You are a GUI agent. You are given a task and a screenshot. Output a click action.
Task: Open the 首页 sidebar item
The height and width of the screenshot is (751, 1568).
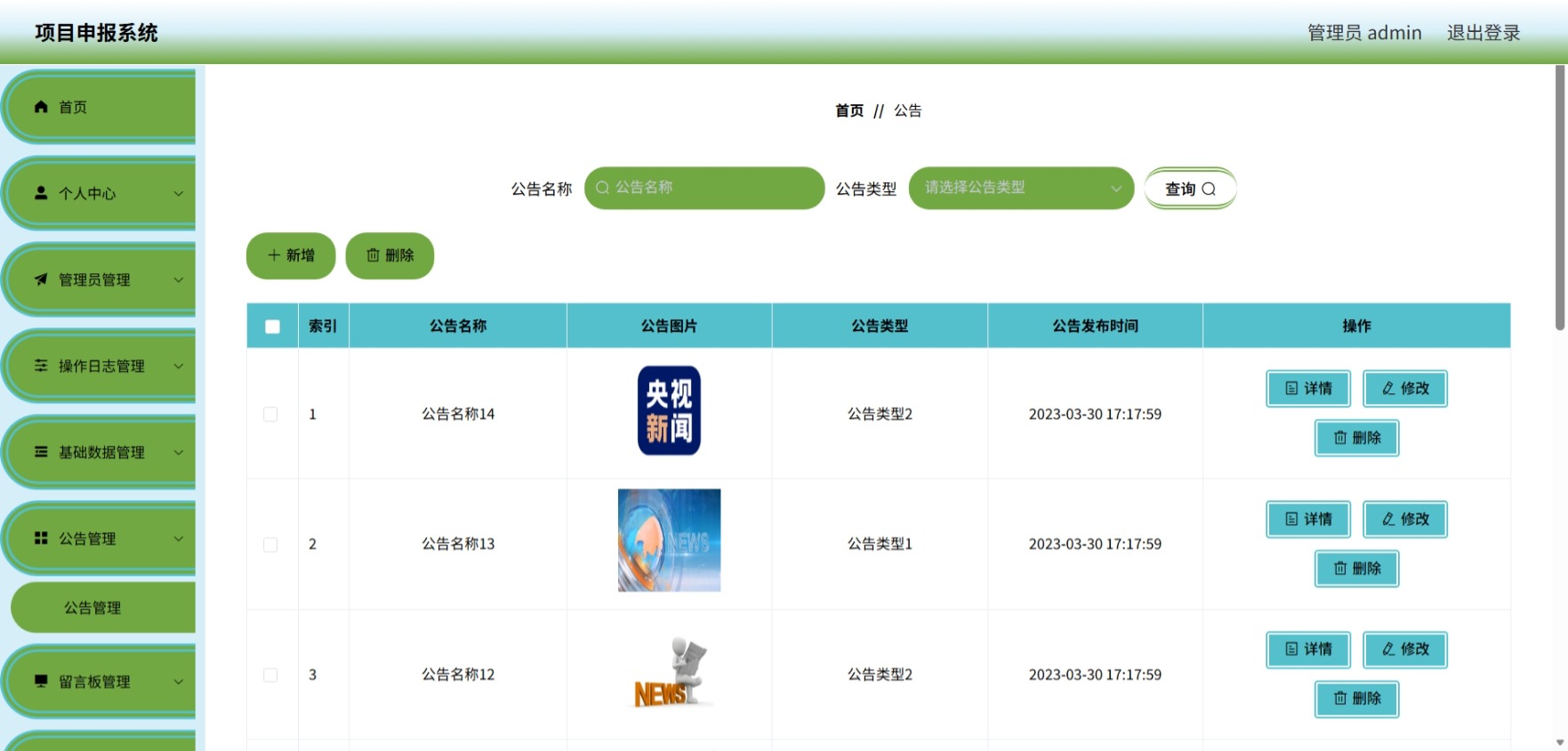click(100, 107)
